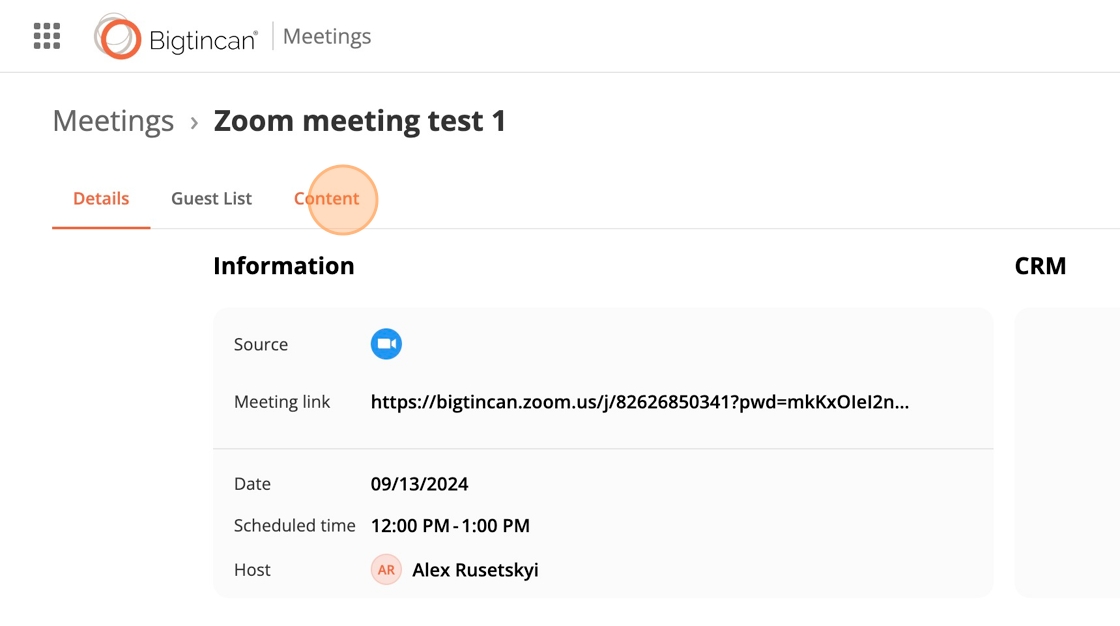Click the Bigtincan logo
Image resolution: width=1120 pixels, height=626 pixels.
click(176, 37)
